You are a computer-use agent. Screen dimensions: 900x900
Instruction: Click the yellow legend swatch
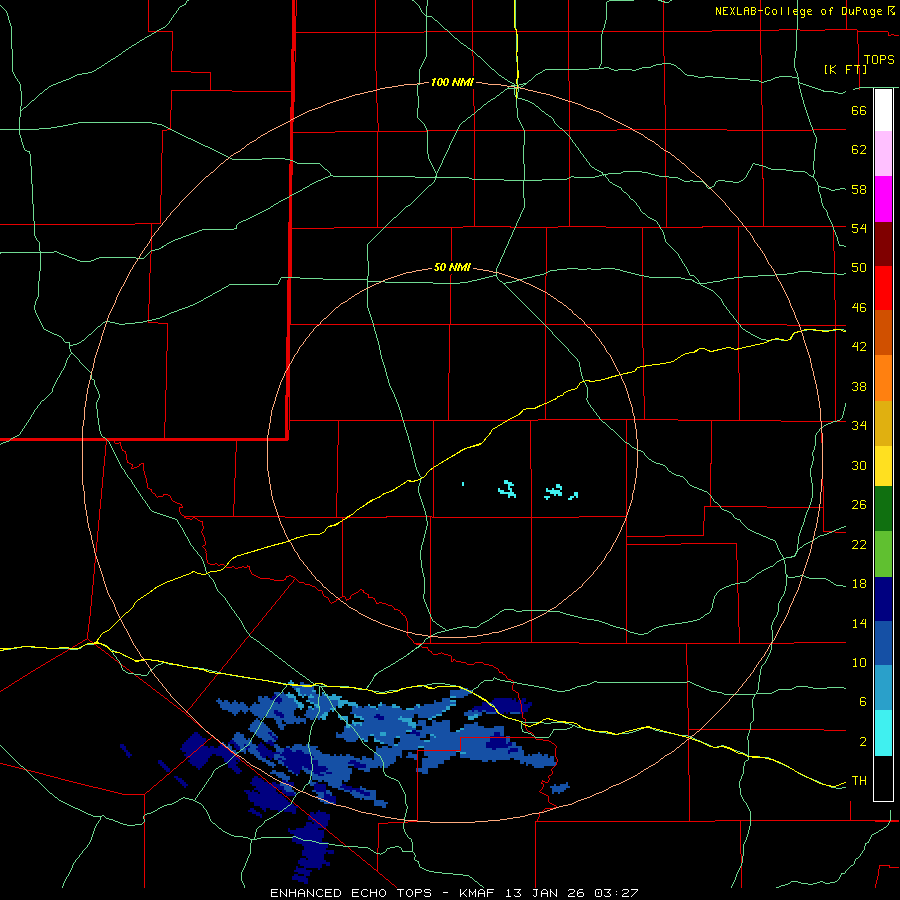pos(883,466)
